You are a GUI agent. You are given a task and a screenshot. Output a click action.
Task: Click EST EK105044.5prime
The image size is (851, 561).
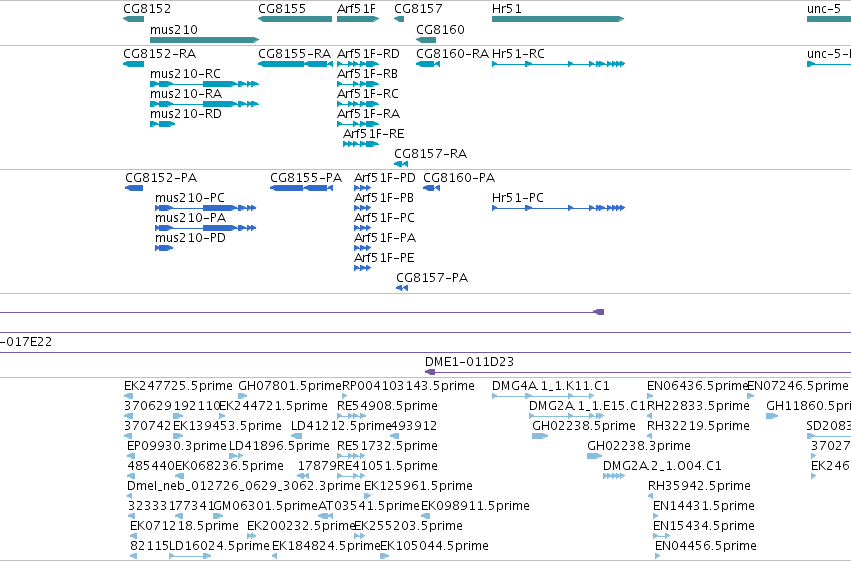(x=434, y=546)
